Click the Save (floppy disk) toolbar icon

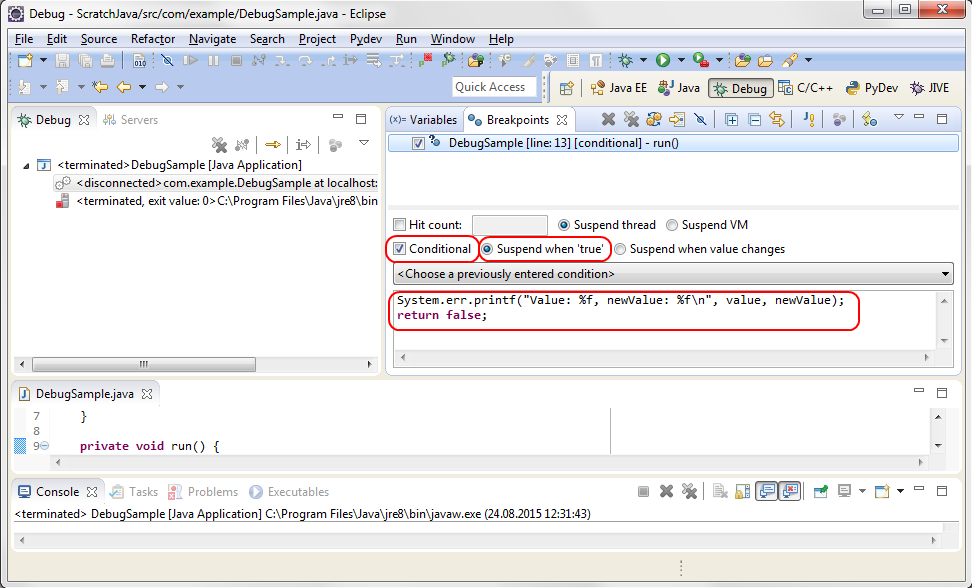(62, 60)
